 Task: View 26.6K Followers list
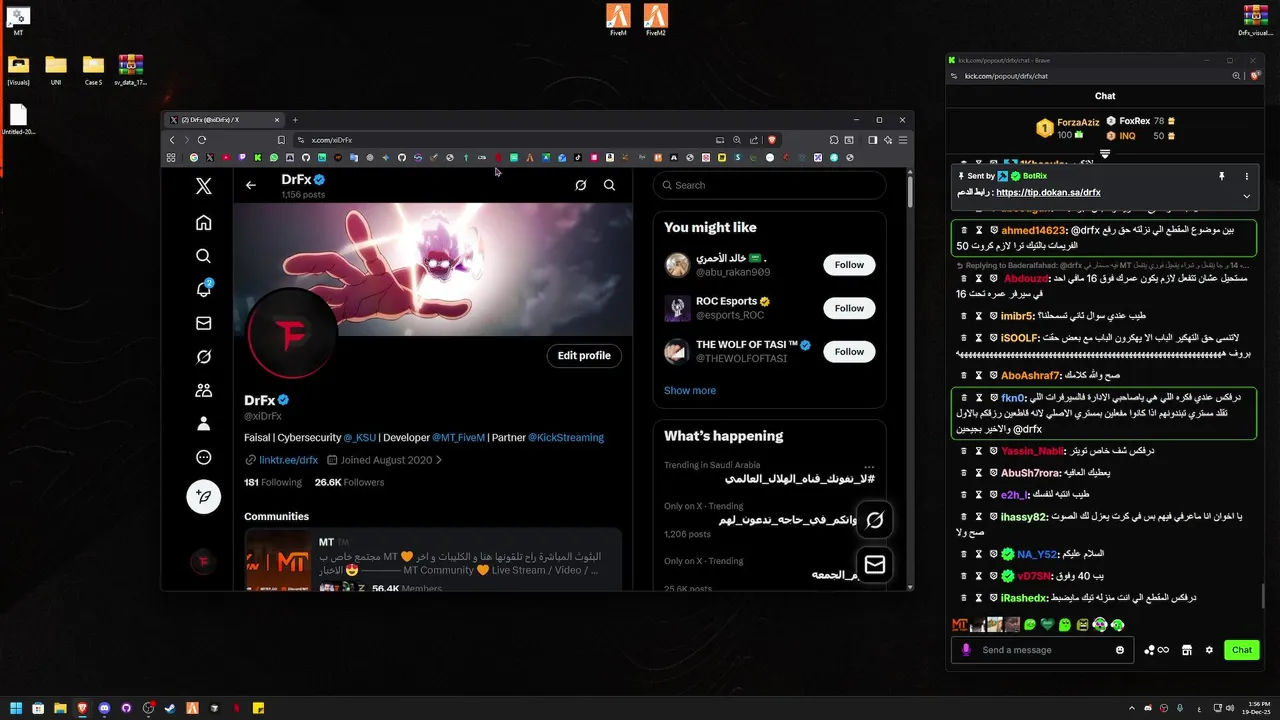pos(349,482)
